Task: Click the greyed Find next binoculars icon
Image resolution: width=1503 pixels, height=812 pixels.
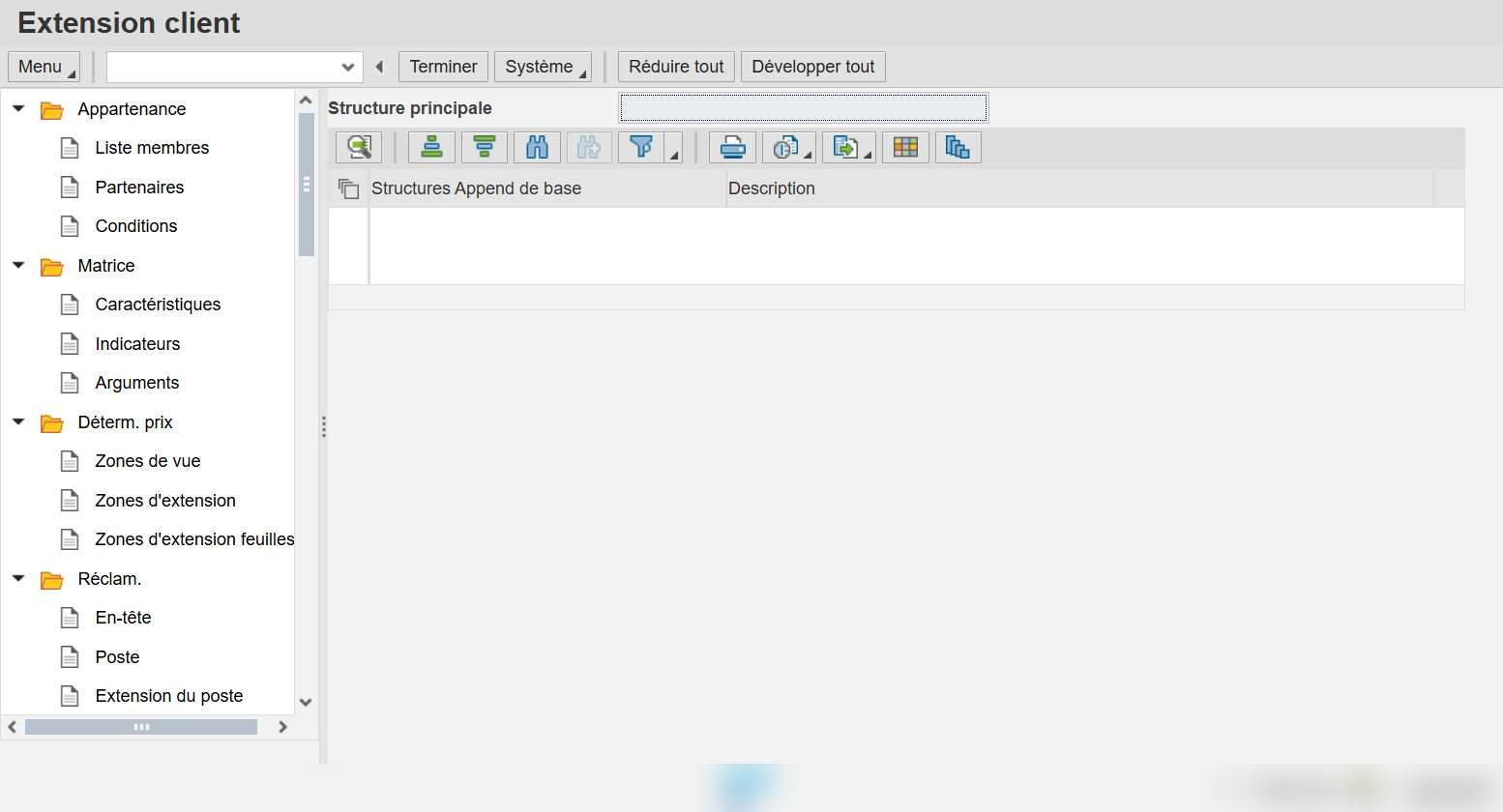Action: (x=589, y=147)
